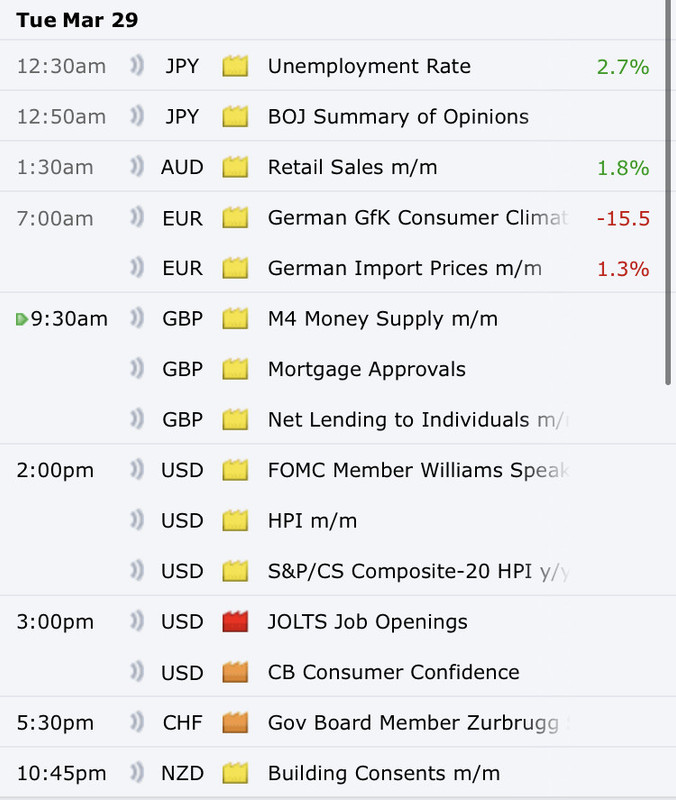Open FOMC Member Williams Speaks event
The image size is (676, 800).
[x=417, y=470]
